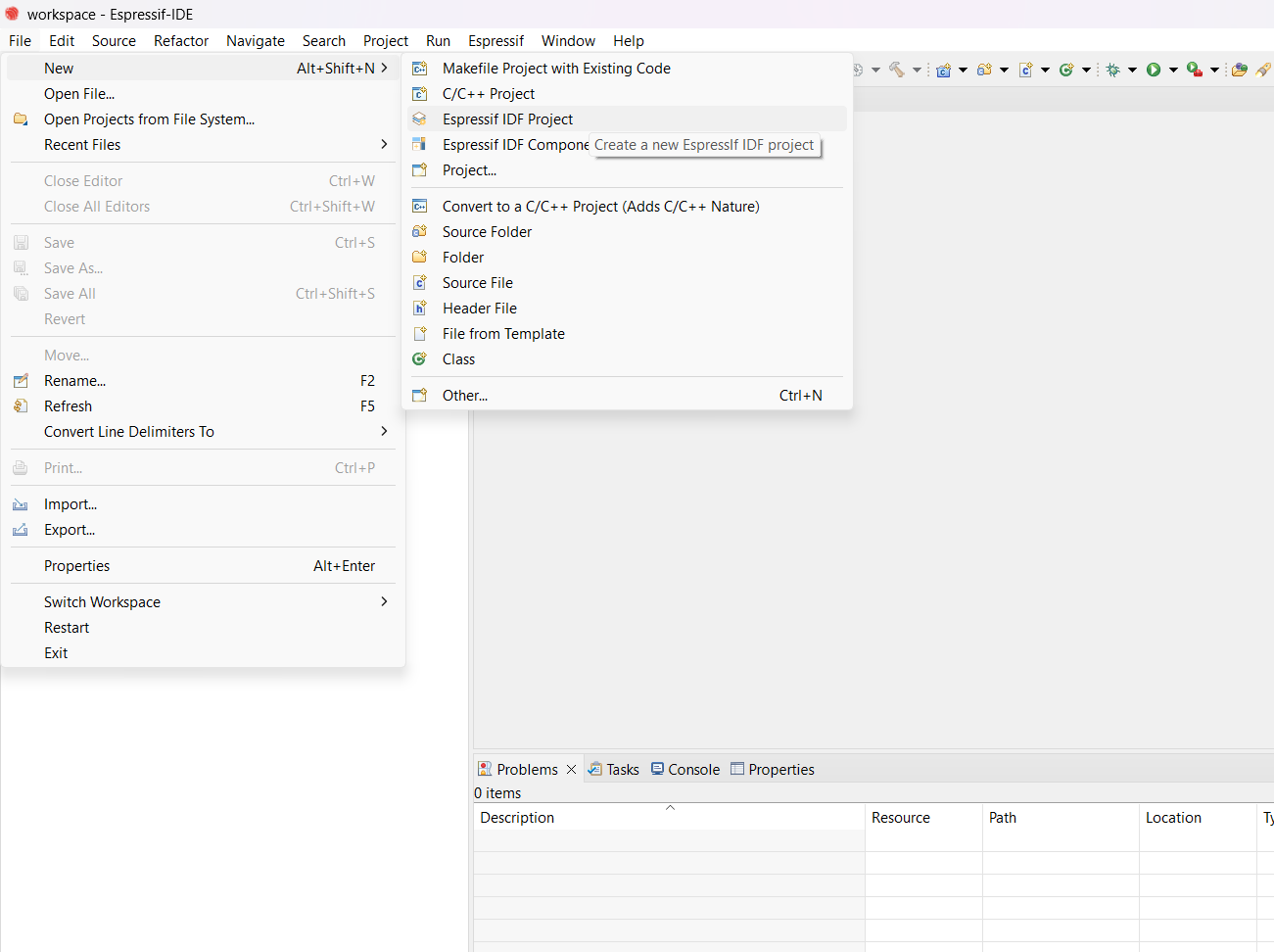Switch to the Tasks tab
The image size is (1274, 952).
coord(613,770)
